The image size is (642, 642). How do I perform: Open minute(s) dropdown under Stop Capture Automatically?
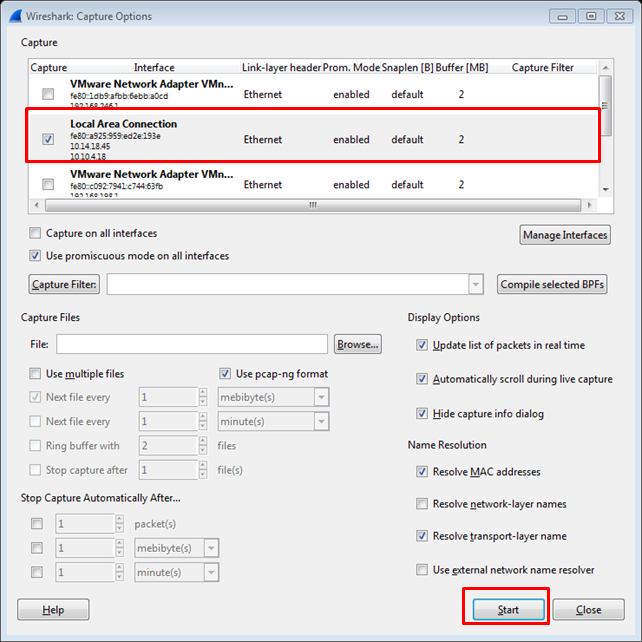click(211, 572)
